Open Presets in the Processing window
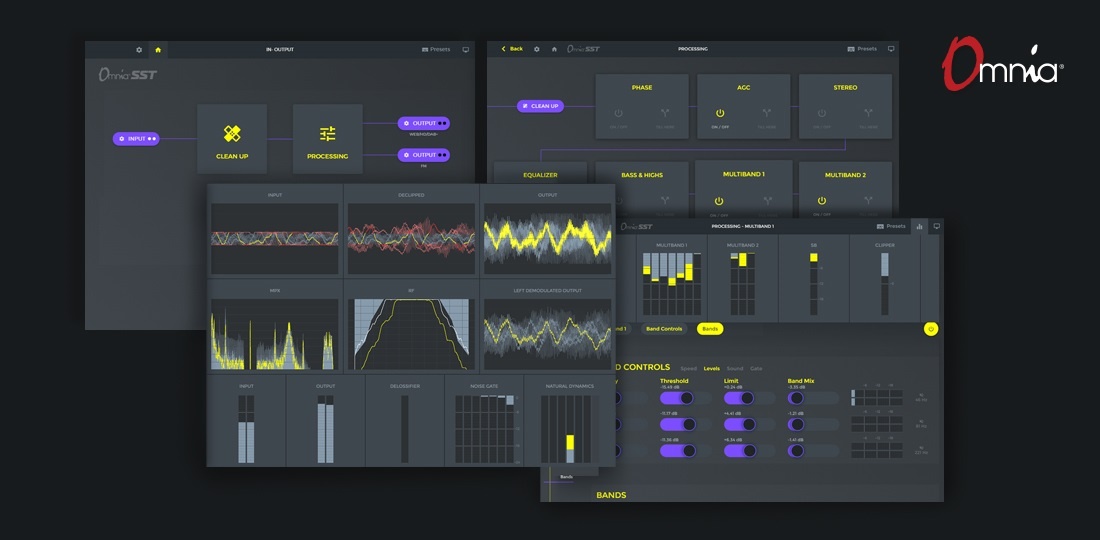Image resolution: width=1100 pixels, height=540 pixels. (862, 48)
